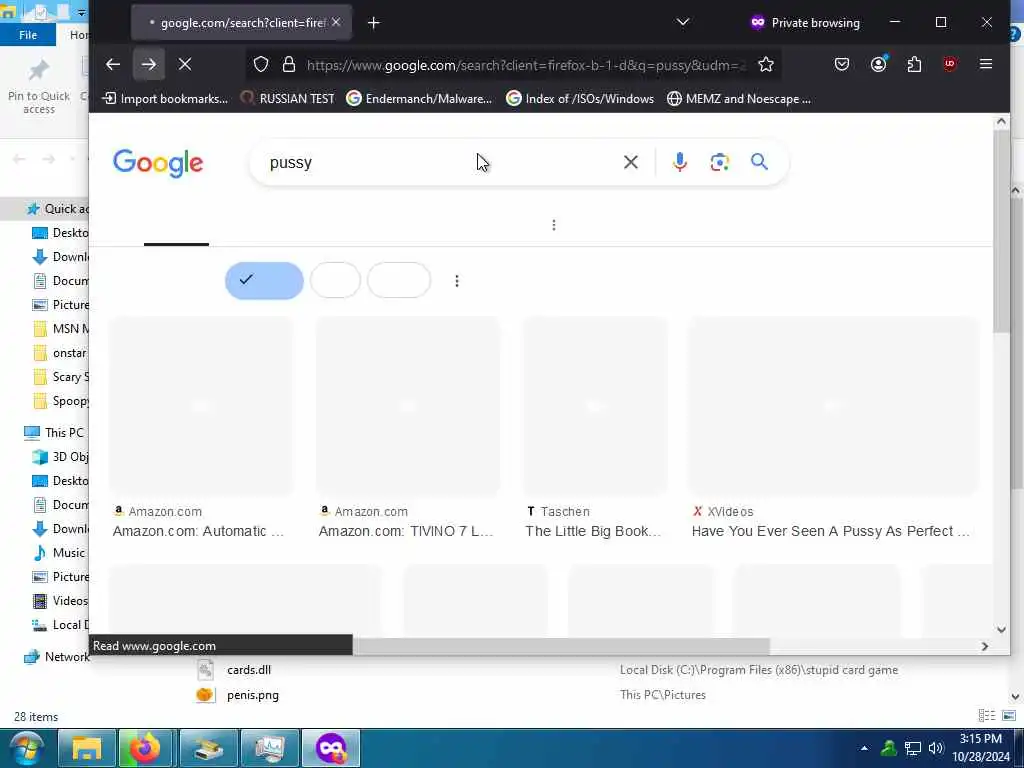The image size is (1024, 768).
Task: Open The Little Big Book Taschen result
Action: click(593, 531)
